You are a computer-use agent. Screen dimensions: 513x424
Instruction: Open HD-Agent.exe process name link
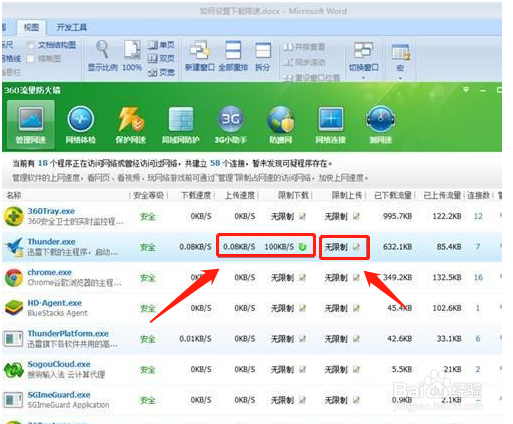coord(54,303)
